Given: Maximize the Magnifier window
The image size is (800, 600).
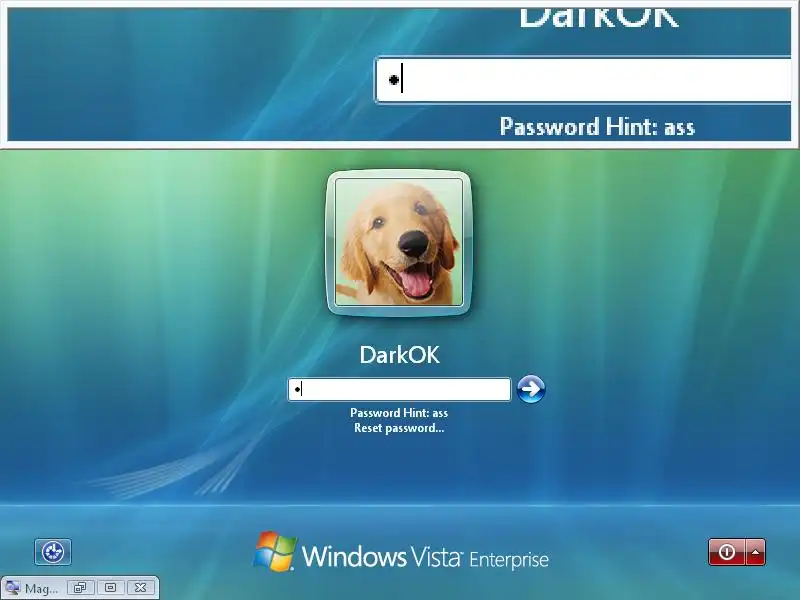Looking at the screenshot, I should click(110, 588).
